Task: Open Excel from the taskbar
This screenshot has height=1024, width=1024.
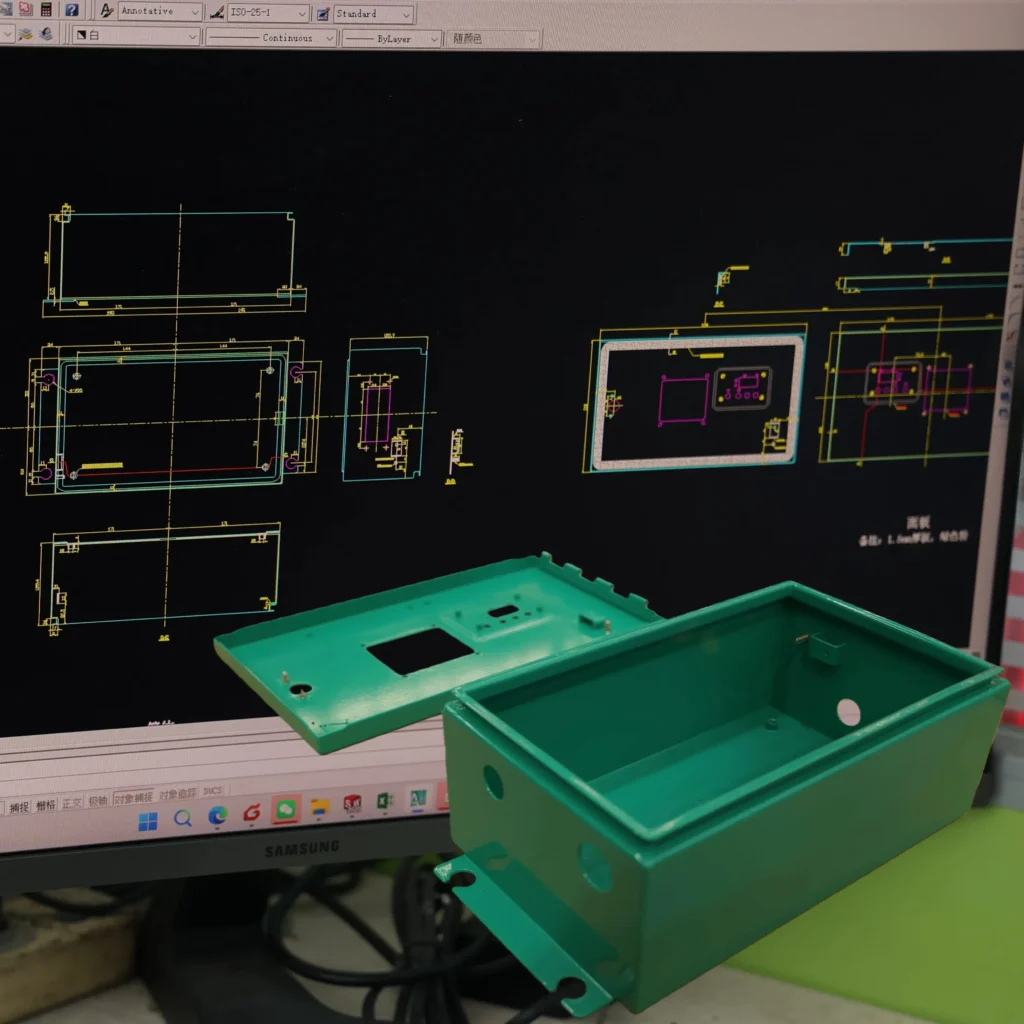Action: pos(385,802)
